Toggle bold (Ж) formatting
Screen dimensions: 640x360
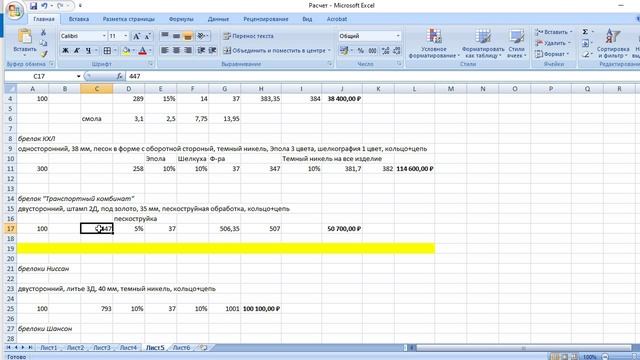coord(65,51)
